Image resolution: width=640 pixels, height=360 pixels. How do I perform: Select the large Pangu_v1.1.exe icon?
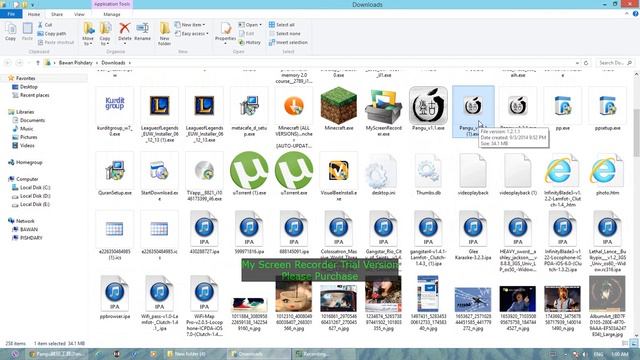[428, 106]
